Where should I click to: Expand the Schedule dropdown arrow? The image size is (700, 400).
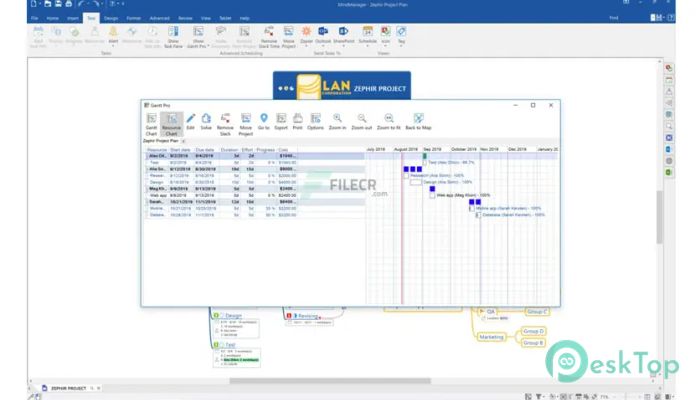coord(367,46)
